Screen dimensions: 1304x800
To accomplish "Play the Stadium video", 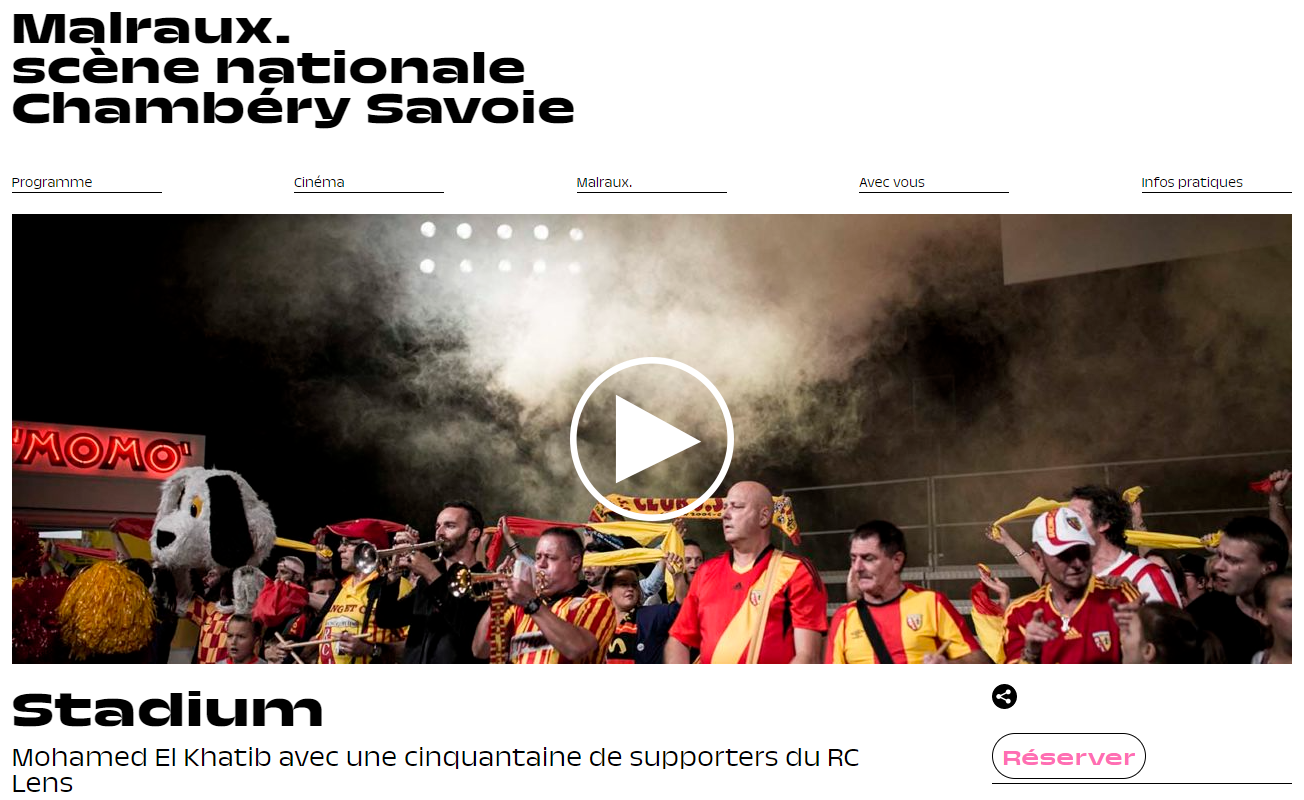I will pos(652,439).
